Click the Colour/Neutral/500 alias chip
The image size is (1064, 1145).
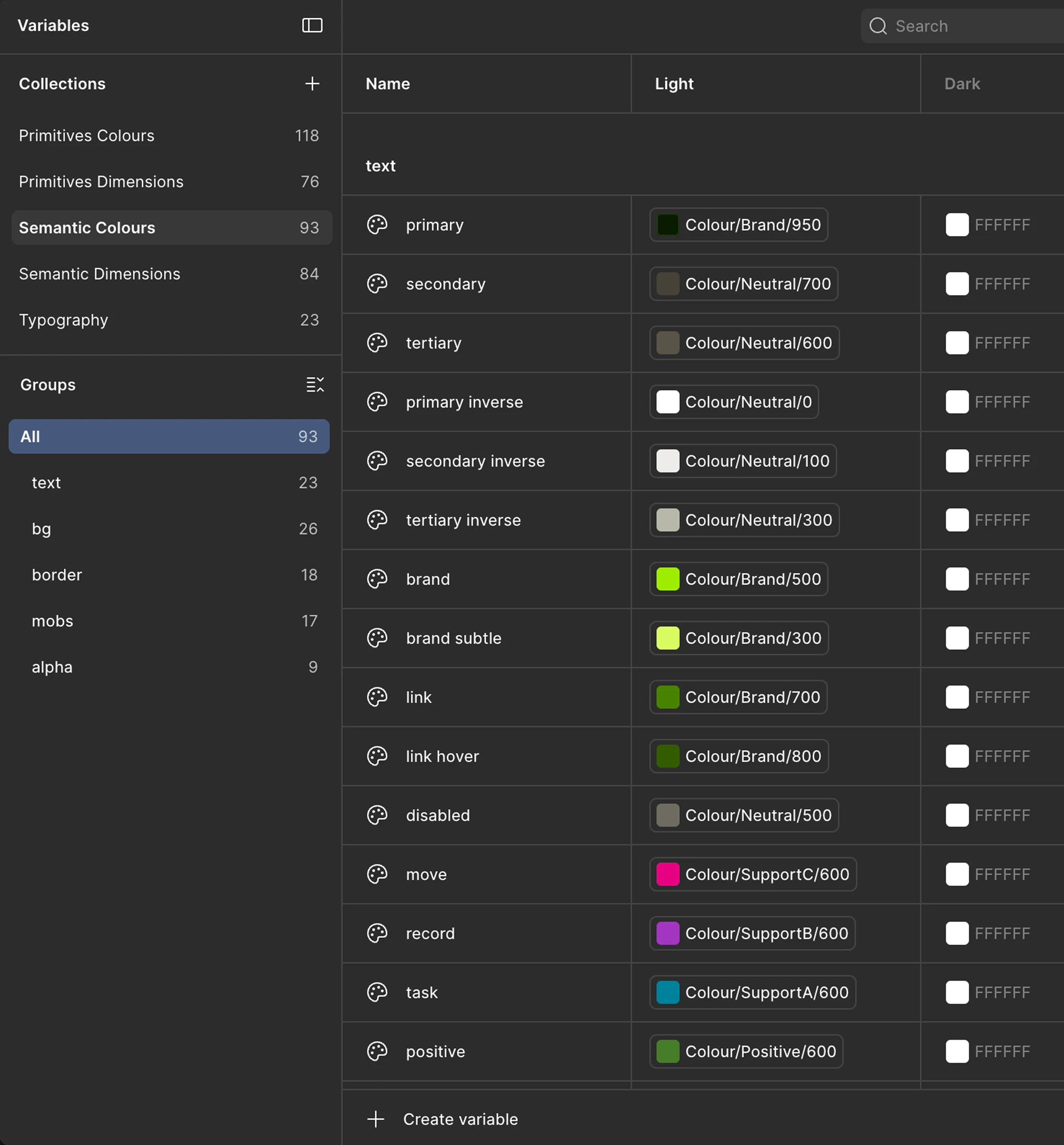(x=744, y=815)
